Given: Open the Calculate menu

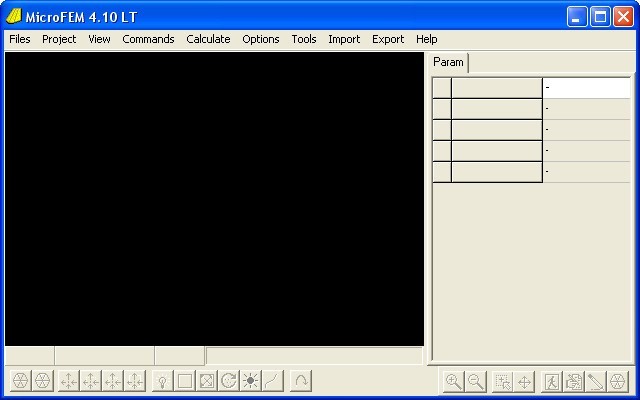Looking at the screenshot, I should point(208,39).
